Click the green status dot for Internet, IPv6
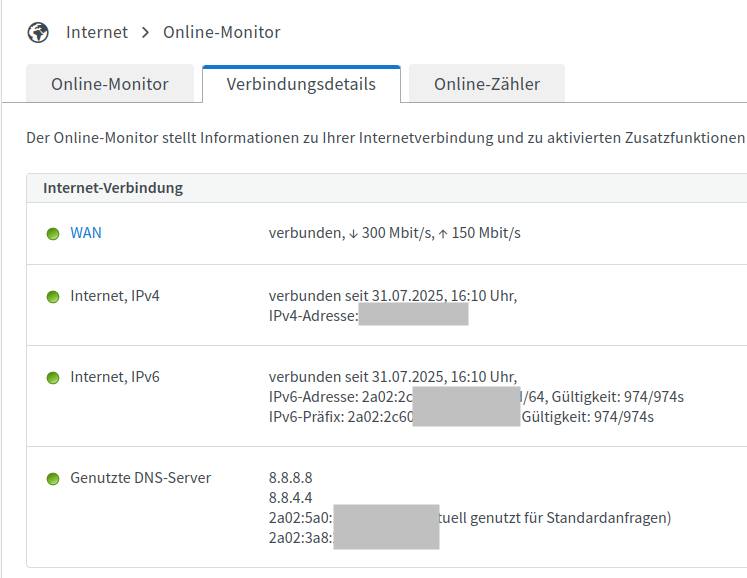747x578 pixels. point(53,378)
